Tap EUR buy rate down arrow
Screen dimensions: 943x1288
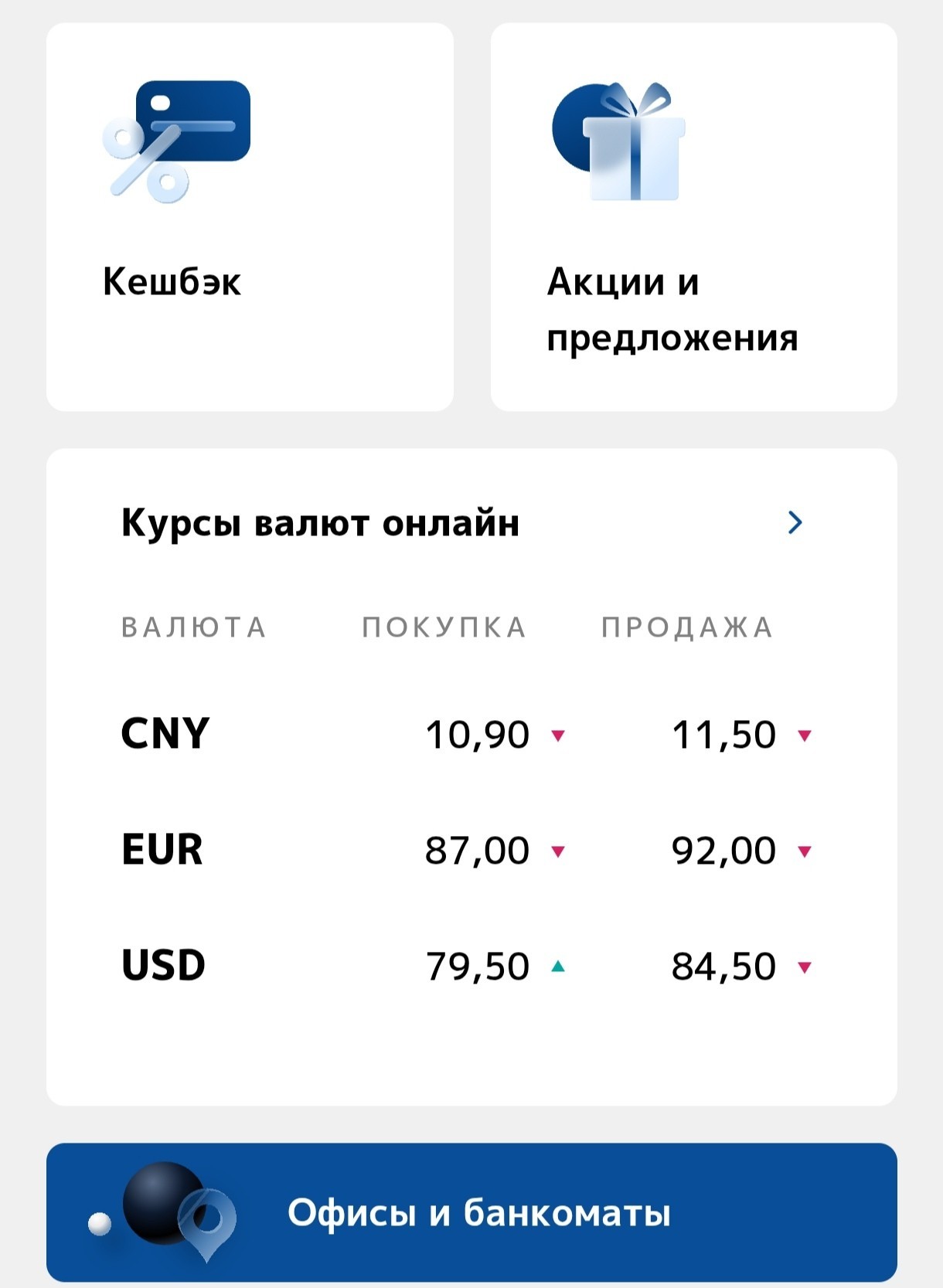pyautogui.click(x=558, y=851)
